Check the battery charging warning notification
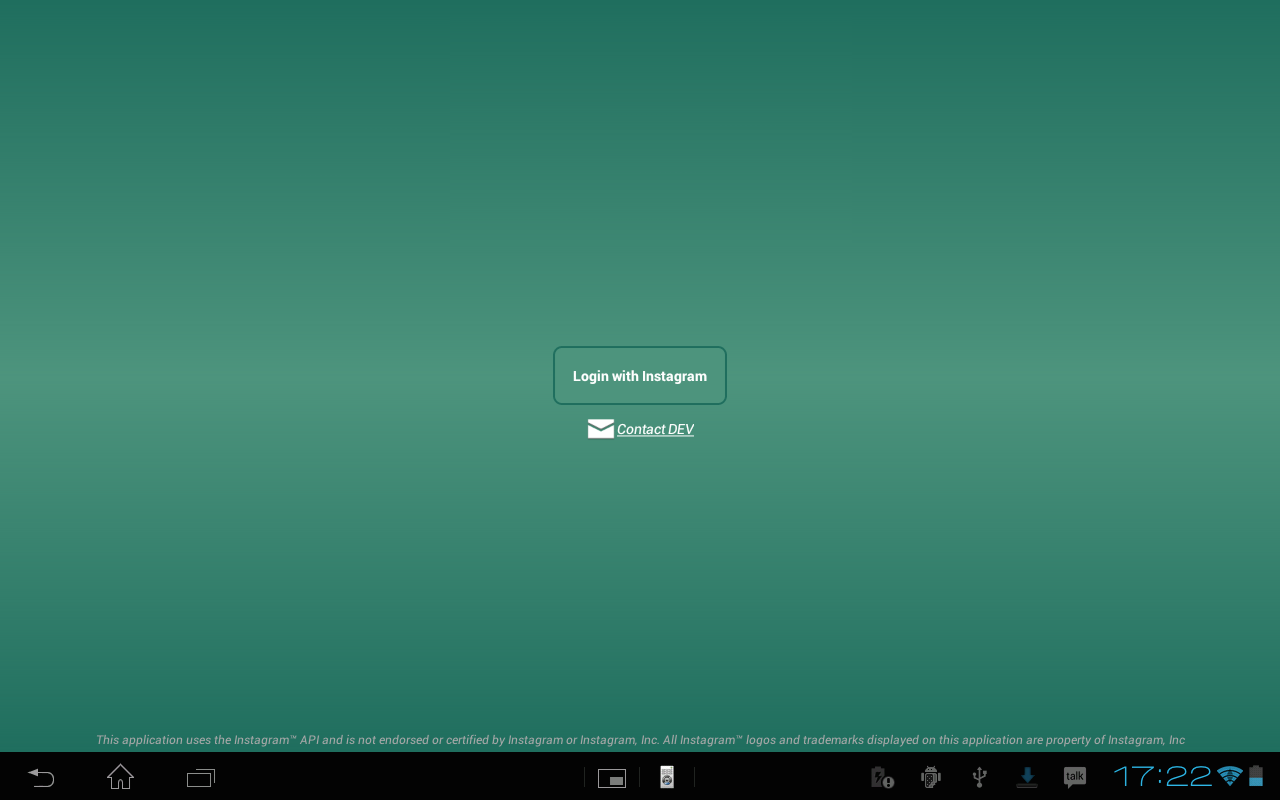The width and height of the screenshot is (1280, 800). 881,777
